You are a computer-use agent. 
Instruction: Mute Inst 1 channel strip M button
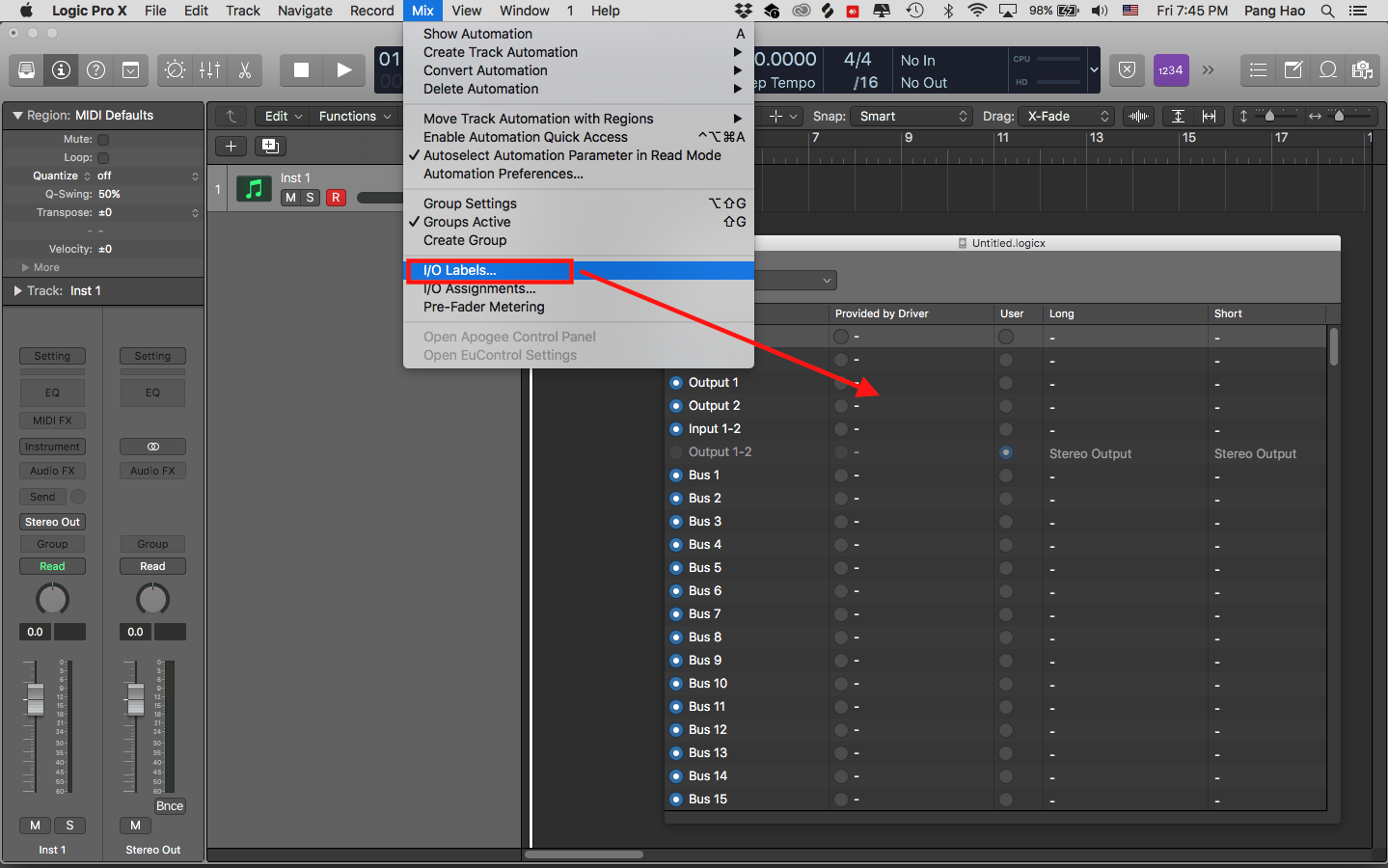pyautogui.click(x=35, y=826)
